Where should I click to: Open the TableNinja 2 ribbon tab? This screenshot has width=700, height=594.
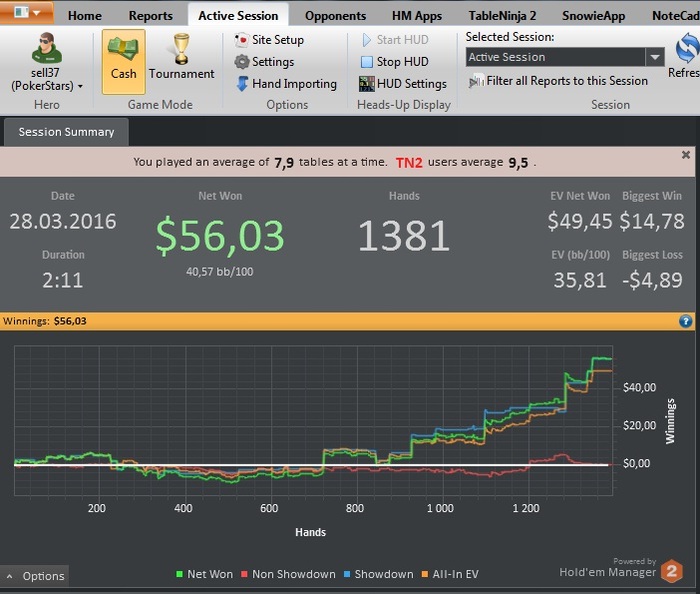tap(502, 16)
